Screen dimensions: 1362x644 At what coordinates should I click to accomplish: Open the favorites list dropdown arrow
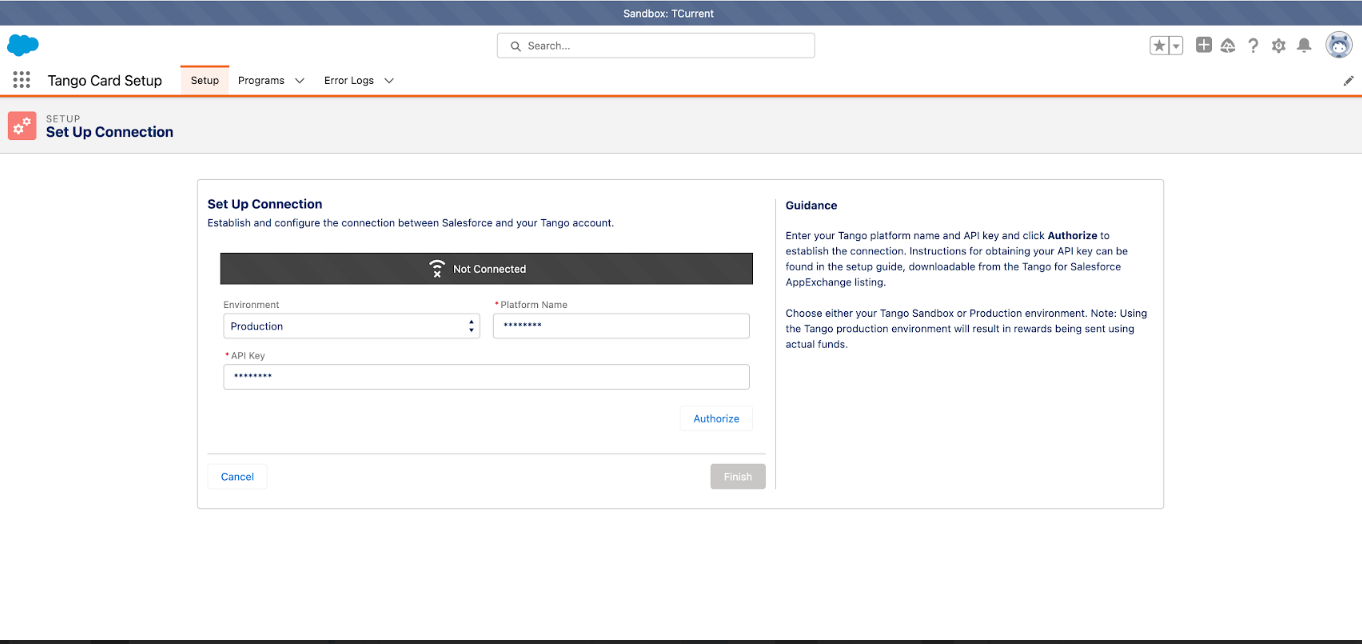click(1175, 45)
